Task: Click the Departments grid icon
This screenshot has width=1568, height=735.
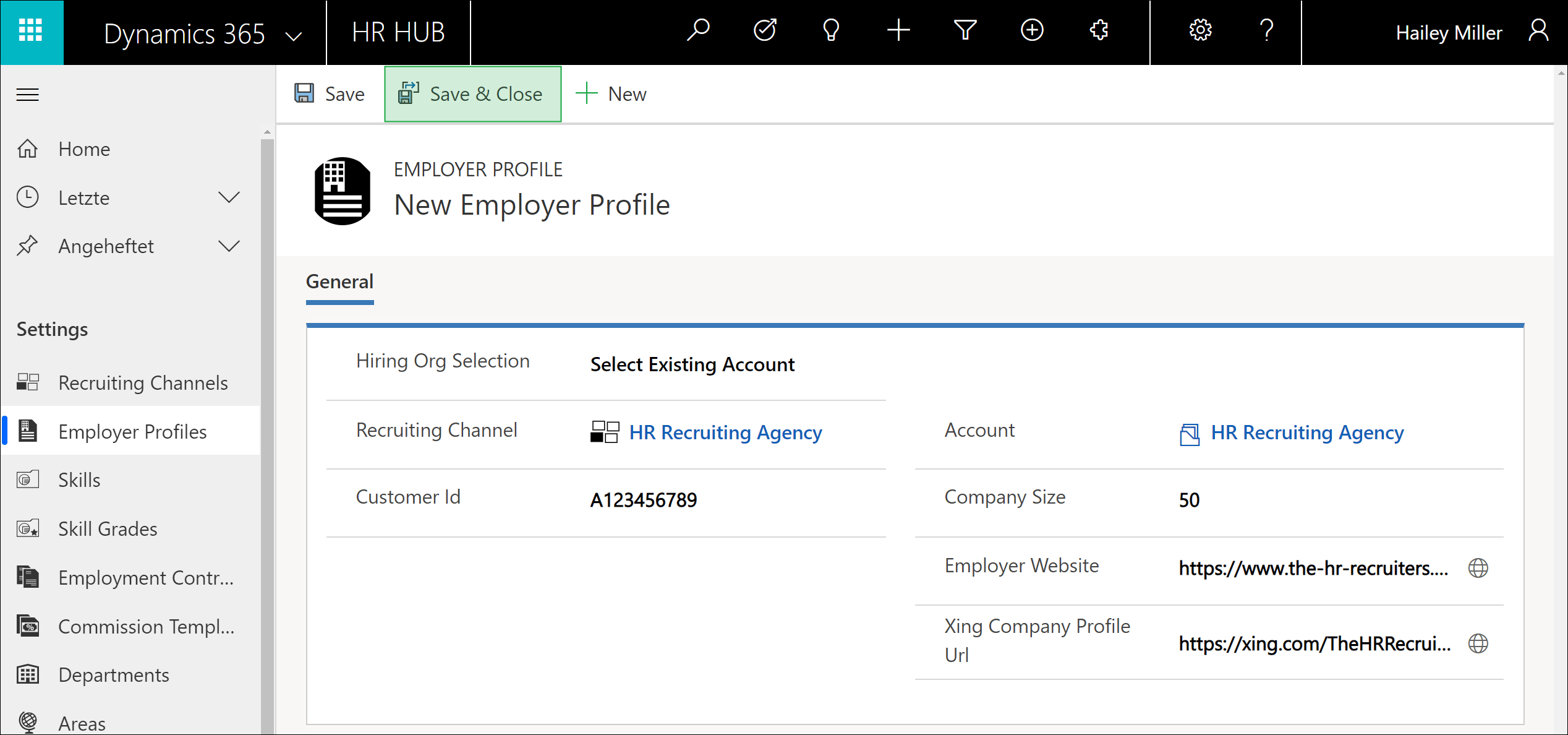Action: 27,674
